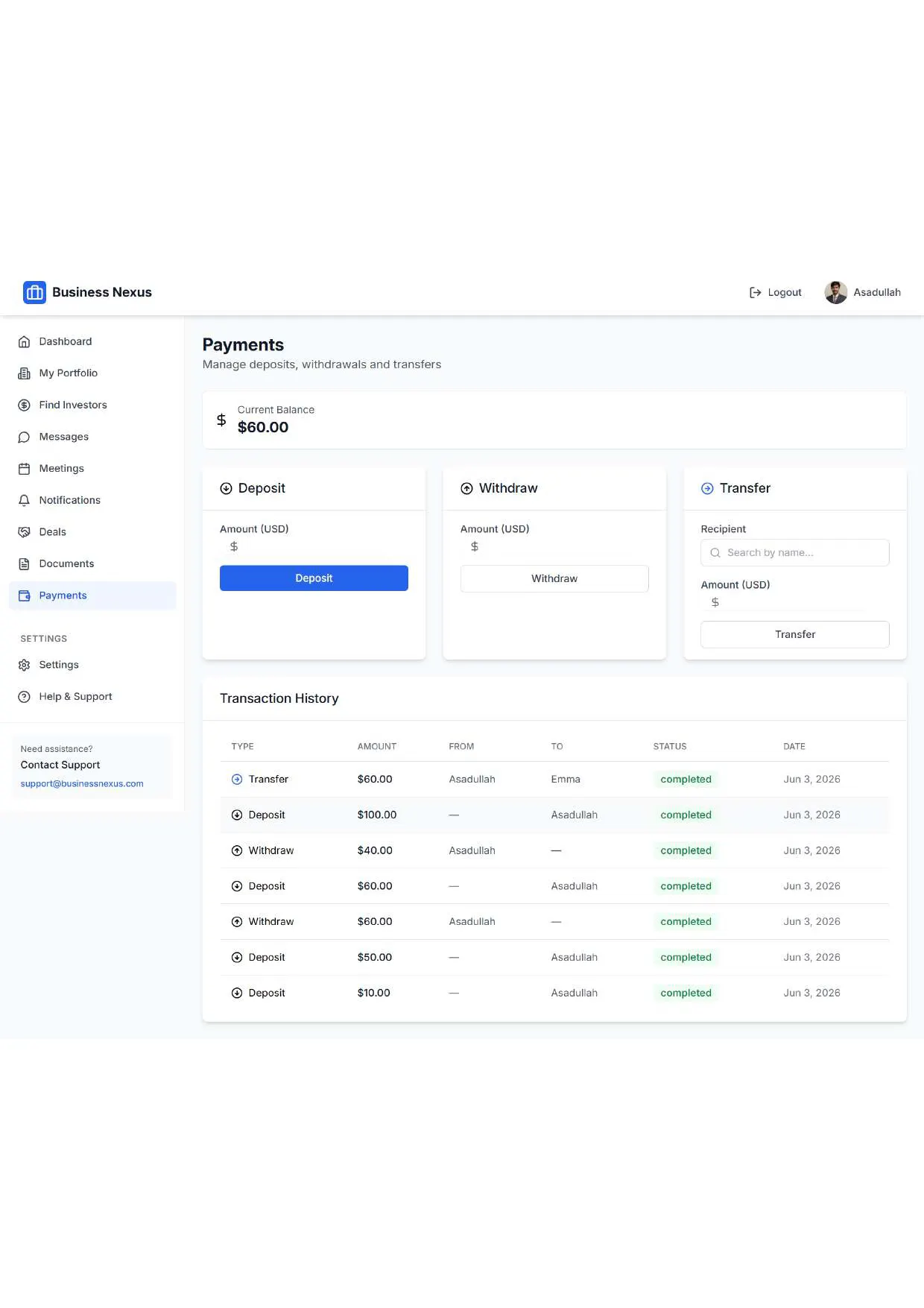
Task: Click the Documents file icon
Action: coord(24,563)
